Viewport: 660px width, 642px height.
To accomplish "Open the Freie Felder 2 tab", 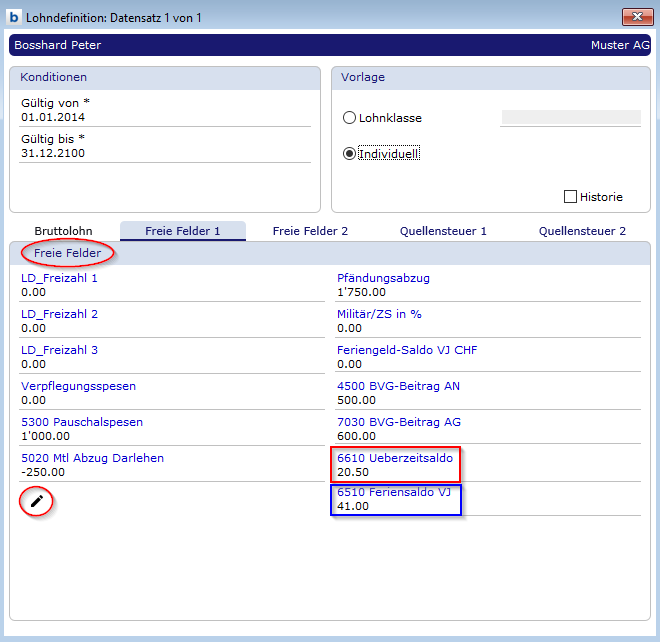I will point(310,231).
